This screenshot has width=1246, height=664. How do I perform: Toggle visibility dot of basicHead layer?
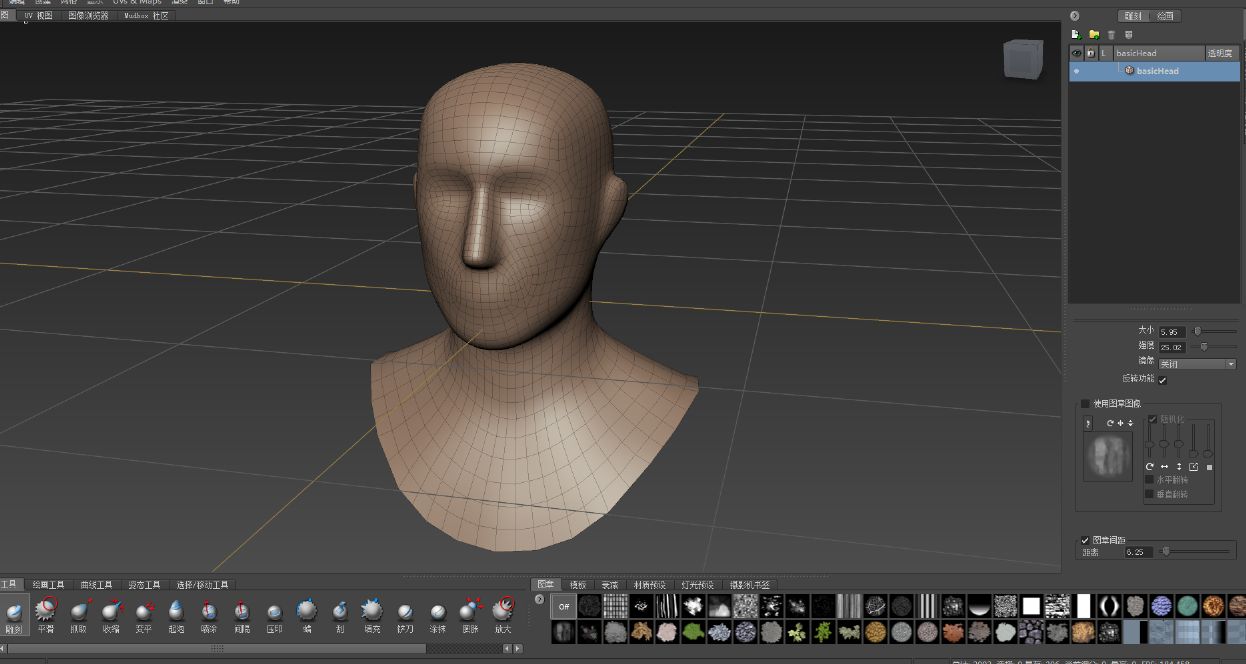click(x=1076, y=71)
